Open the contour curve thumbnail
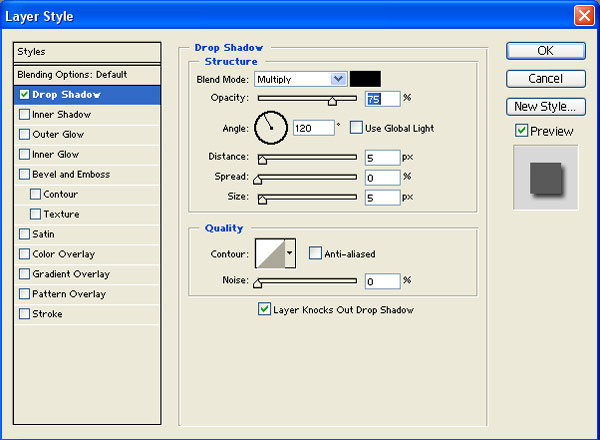Screen dimensions: 600x440 click(x=270, y=254)
